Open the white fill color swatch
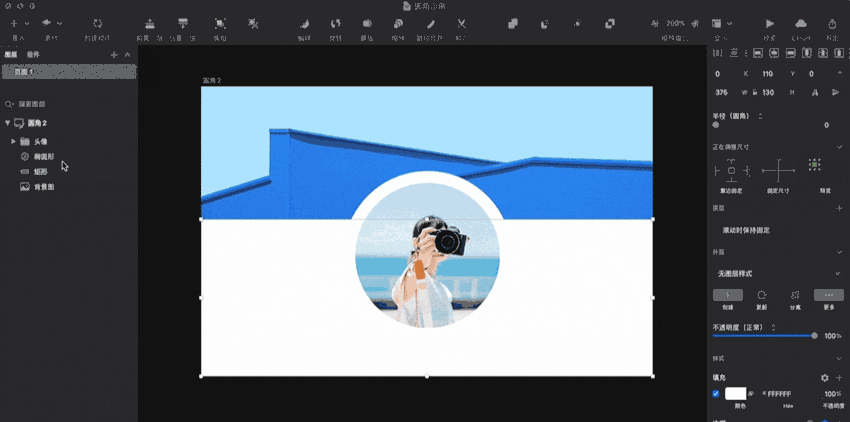850x422 pixels. [736, 394]
